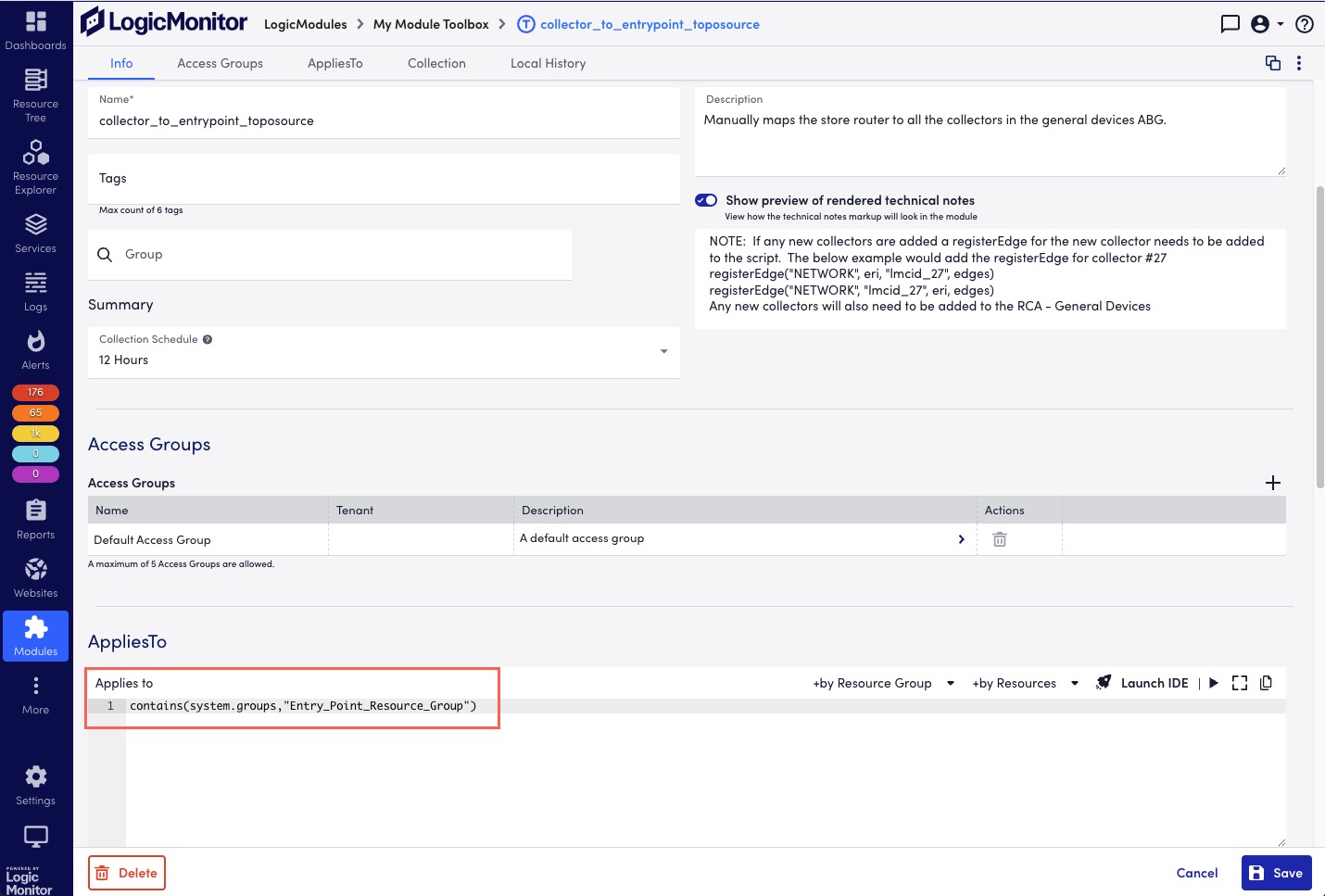Click Collection Schedule help icon

(208, 339)
